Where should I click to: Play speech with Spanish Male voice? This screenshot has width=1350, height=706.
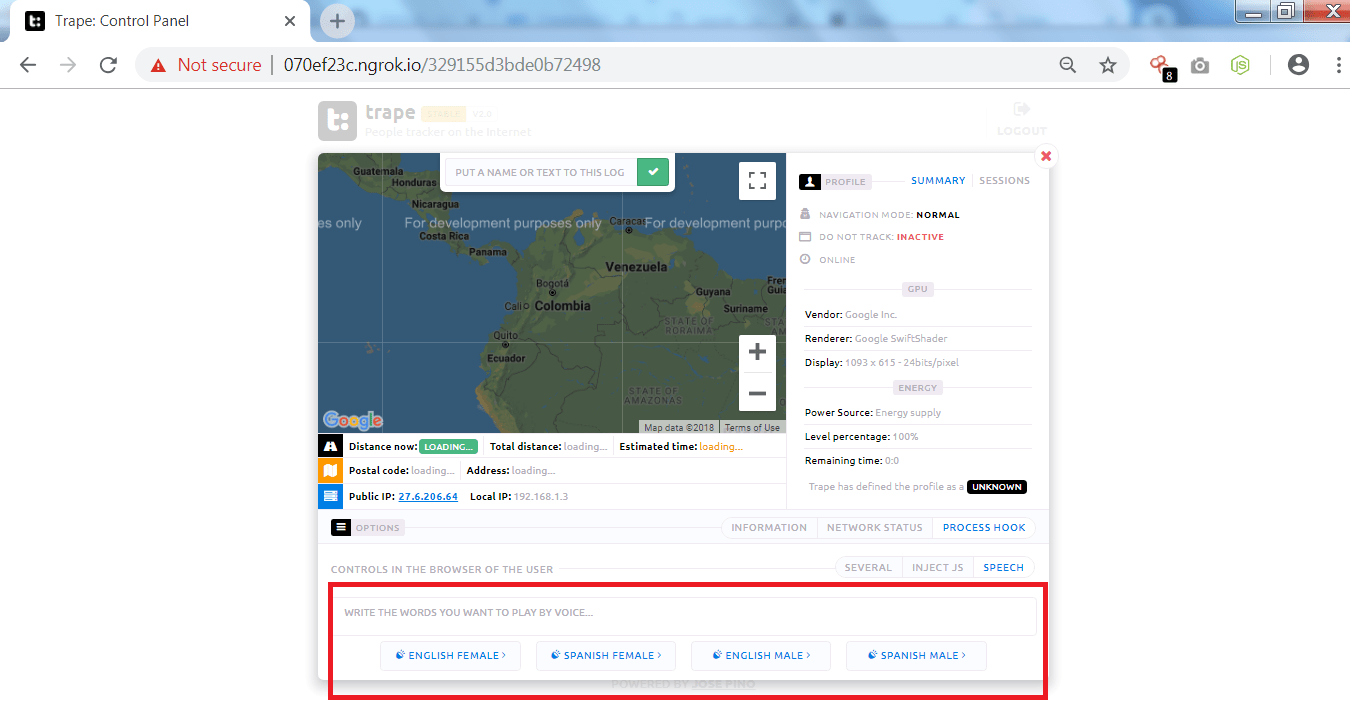(x=916, y=656)
